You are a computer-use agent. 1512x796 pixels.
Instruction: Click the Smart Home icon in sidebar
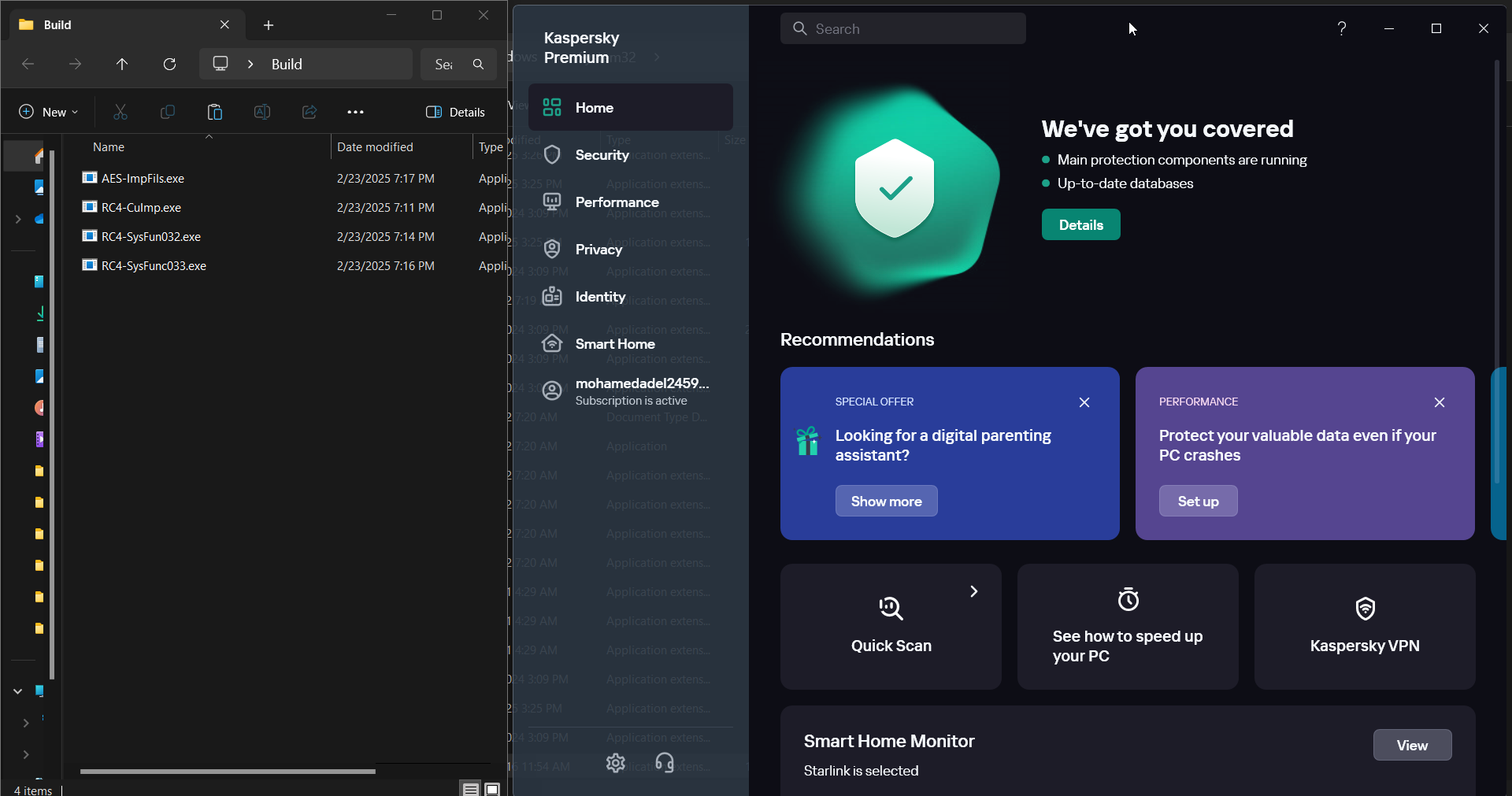[x=552, y=344]
